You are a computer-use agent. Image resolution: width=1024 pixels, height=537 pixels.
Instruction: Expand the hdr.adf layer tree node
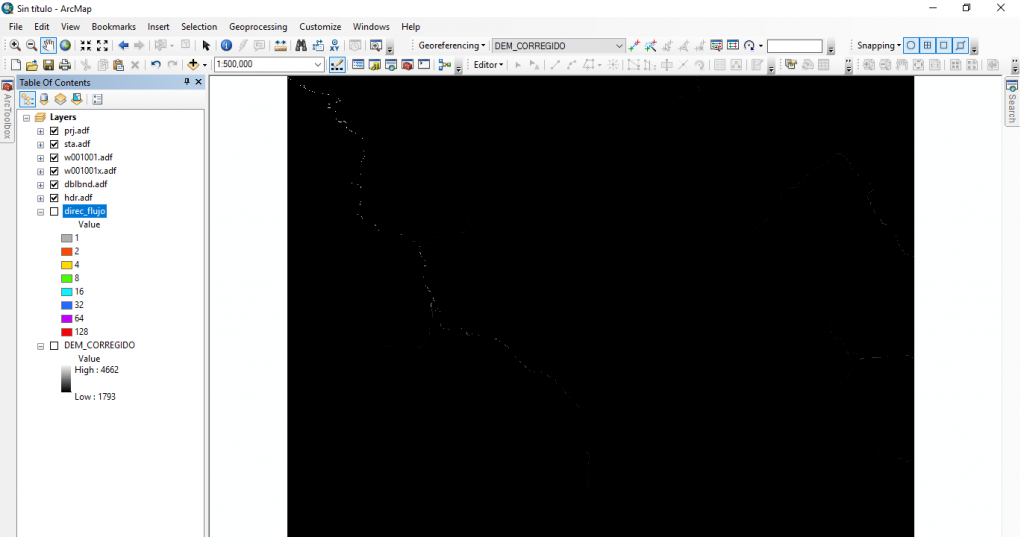40,198
